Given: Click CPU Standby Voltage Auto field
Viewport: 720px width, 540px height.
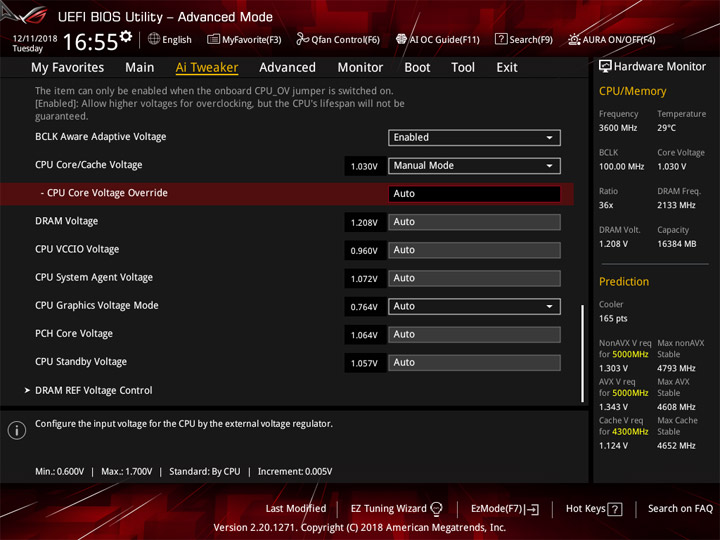Looking at the screenshot, I should coord(474,363).
